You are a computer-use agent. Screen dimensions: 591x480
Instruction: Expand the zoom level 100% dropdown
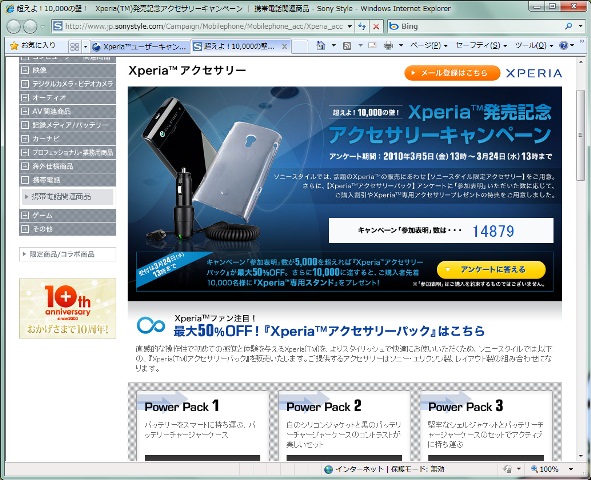coord(571,469)
